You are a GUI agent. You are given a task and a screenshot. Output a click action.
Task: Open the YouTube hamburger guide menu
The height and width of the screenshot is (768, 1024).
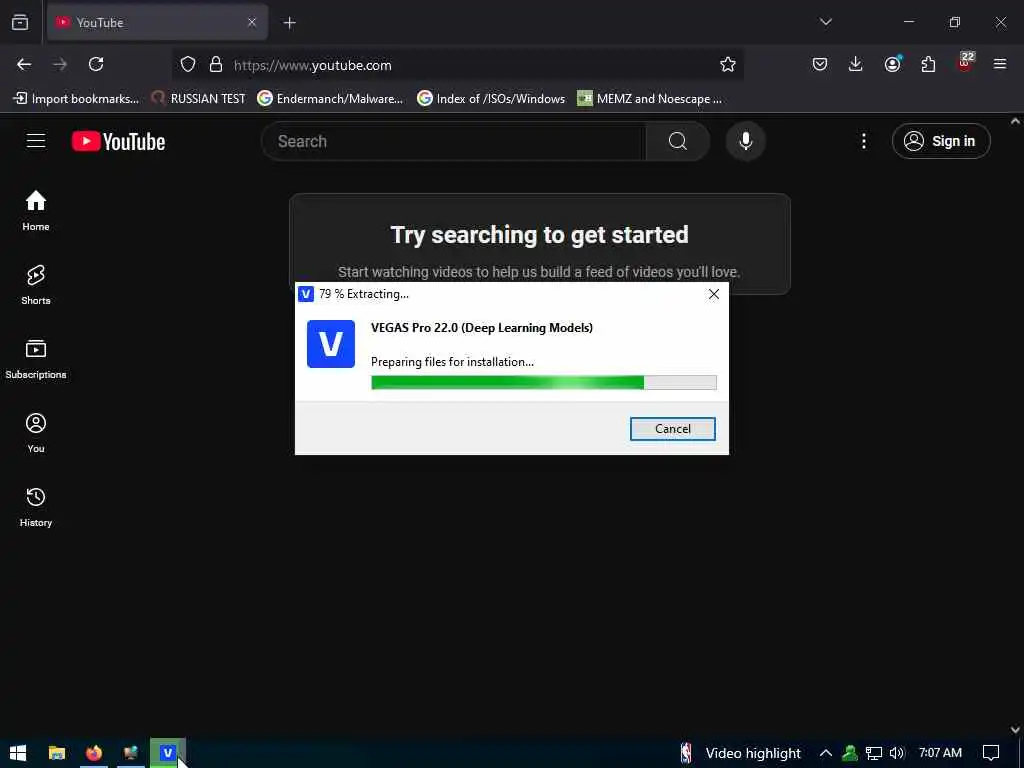tap(36, 141)
